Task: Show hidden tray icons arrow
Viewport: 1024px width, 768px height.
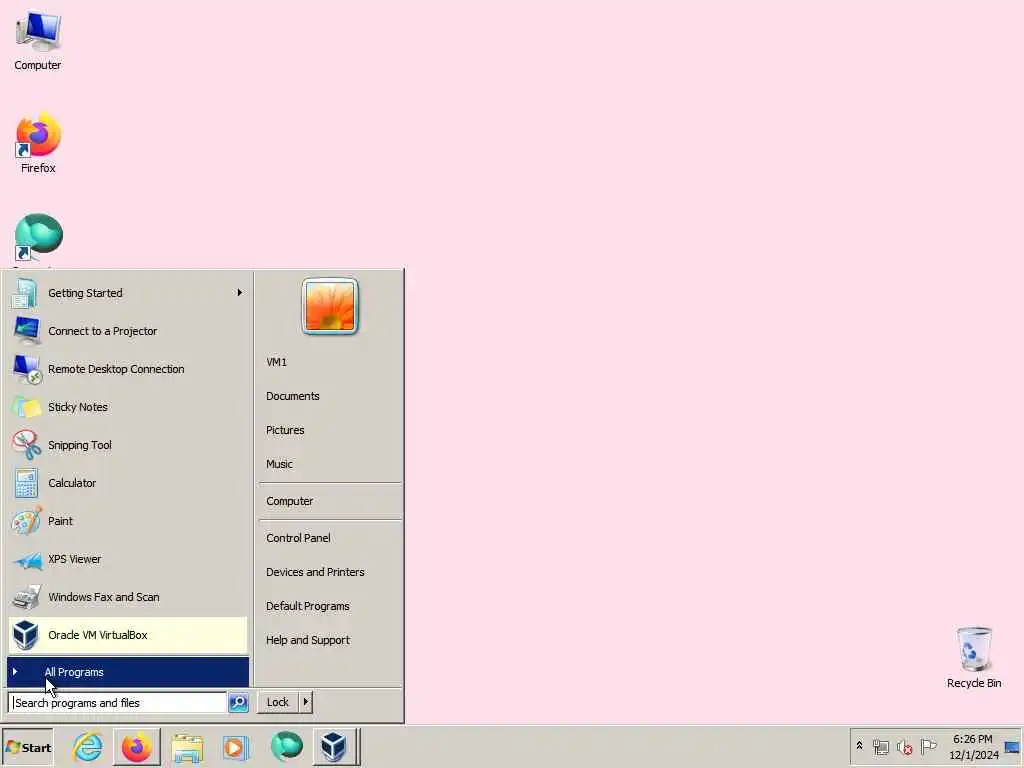Action: coord(859,746)
